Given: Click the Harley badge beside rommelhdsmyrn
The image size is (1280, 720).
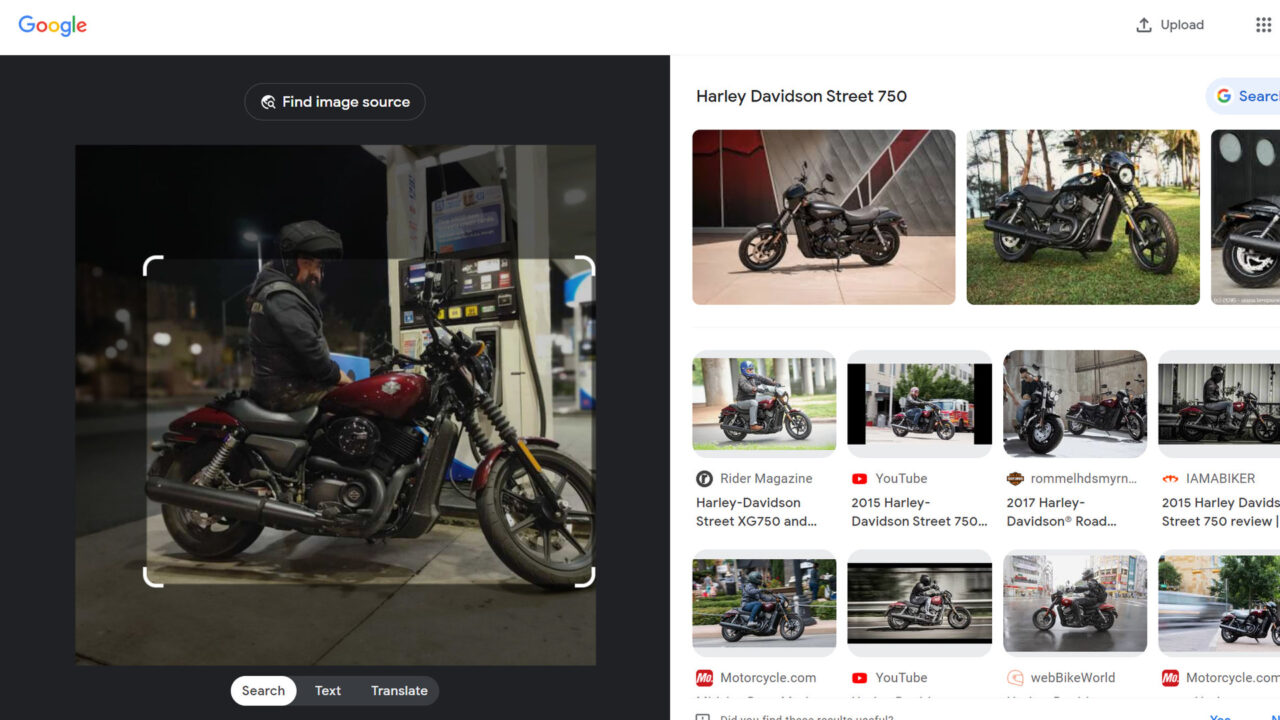Looking at the screenshot, I should tap(1016, 478).
